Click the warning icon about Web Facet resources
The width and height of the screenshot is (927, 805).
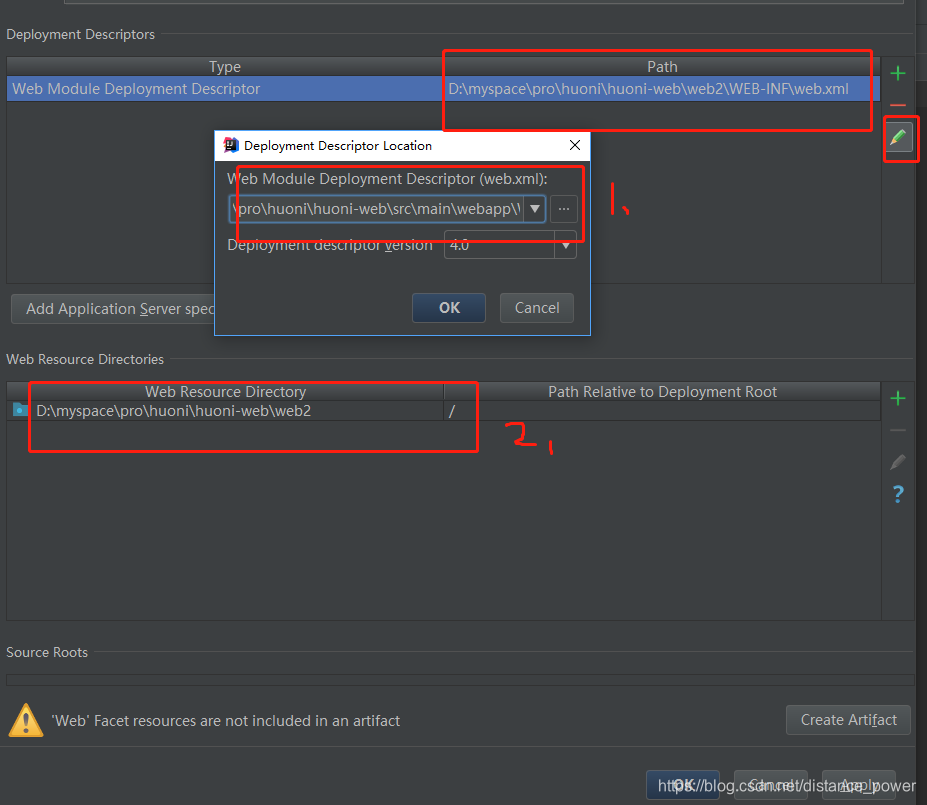click(25, 720)
